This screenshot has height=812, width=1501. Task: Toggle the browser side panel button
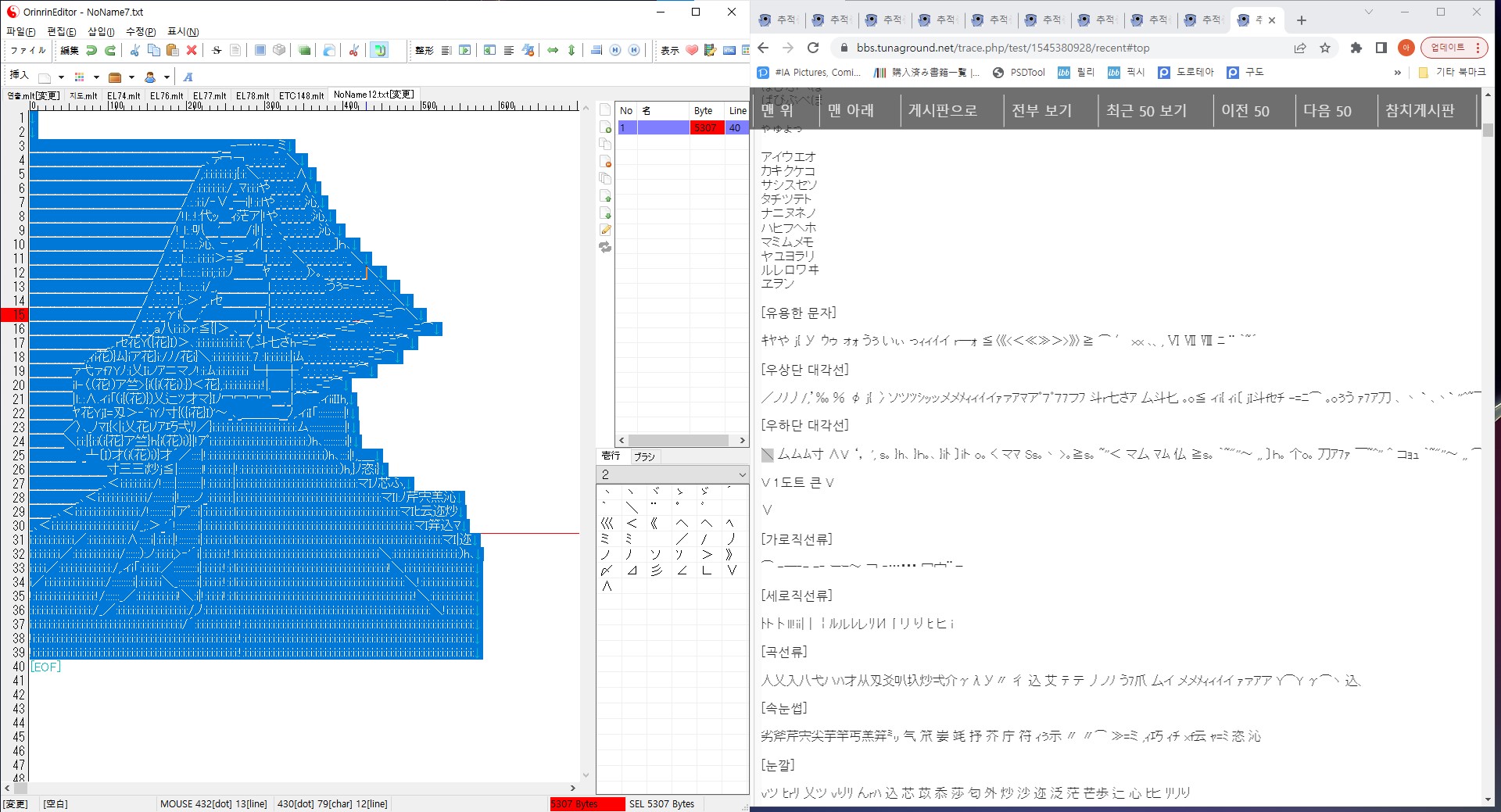click(1381, 48)
